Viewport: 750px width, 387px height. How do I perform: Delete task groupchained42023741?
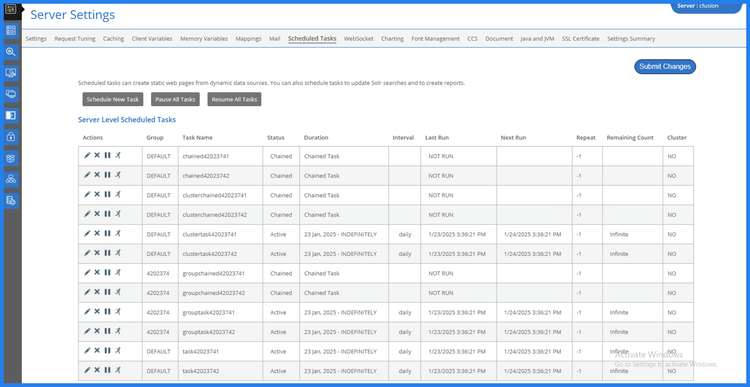(x=97, y=273)
